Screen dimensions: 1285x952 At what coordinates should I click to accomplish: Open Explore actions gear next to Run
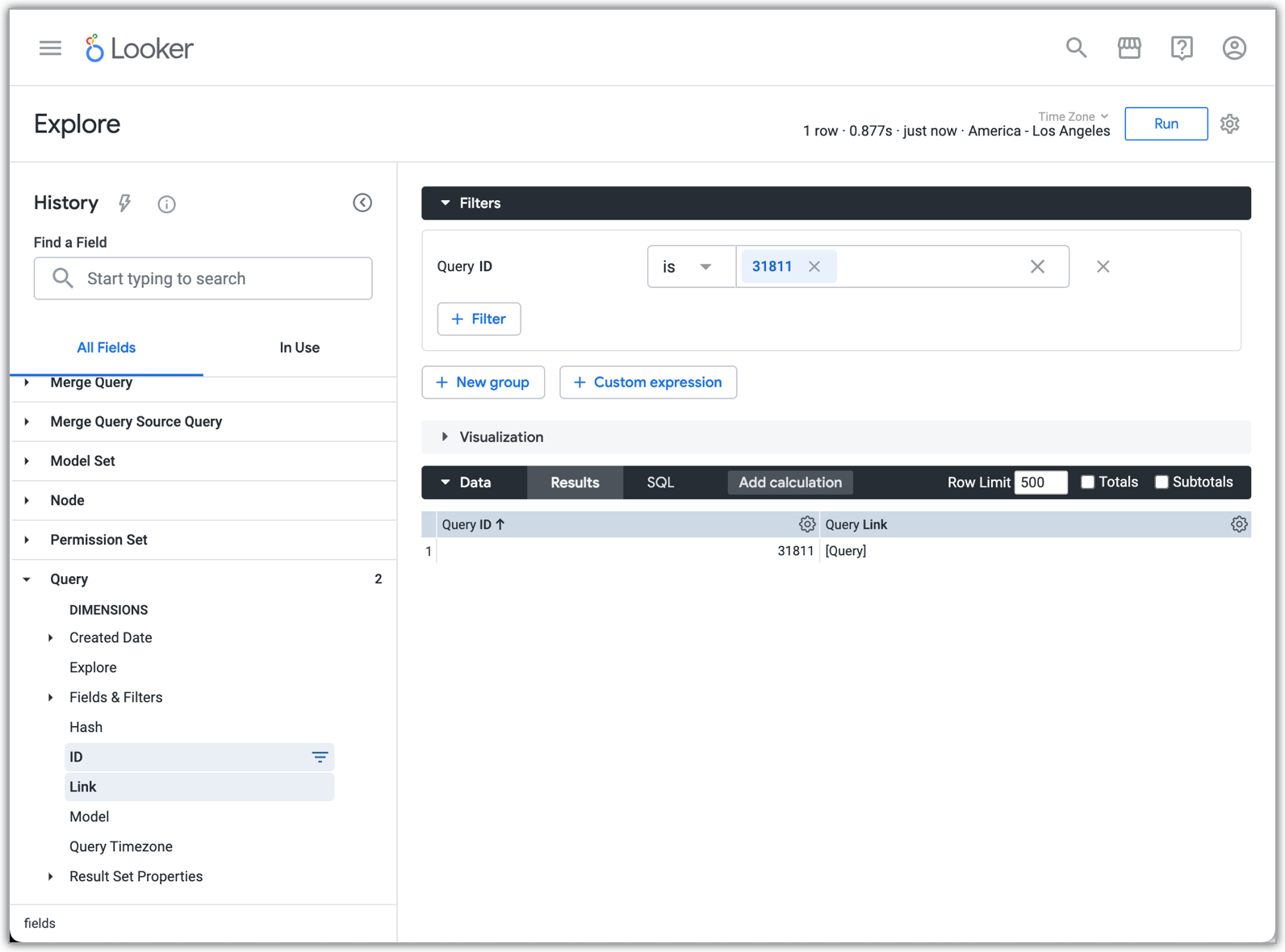[x=1229, y=124]
